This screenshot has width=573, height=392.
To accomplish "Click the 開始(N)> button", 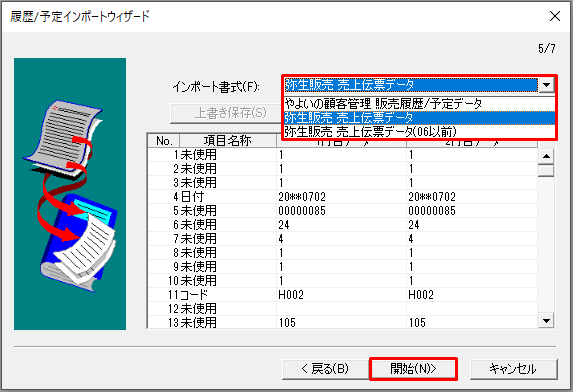I will [x=413, y=369].
